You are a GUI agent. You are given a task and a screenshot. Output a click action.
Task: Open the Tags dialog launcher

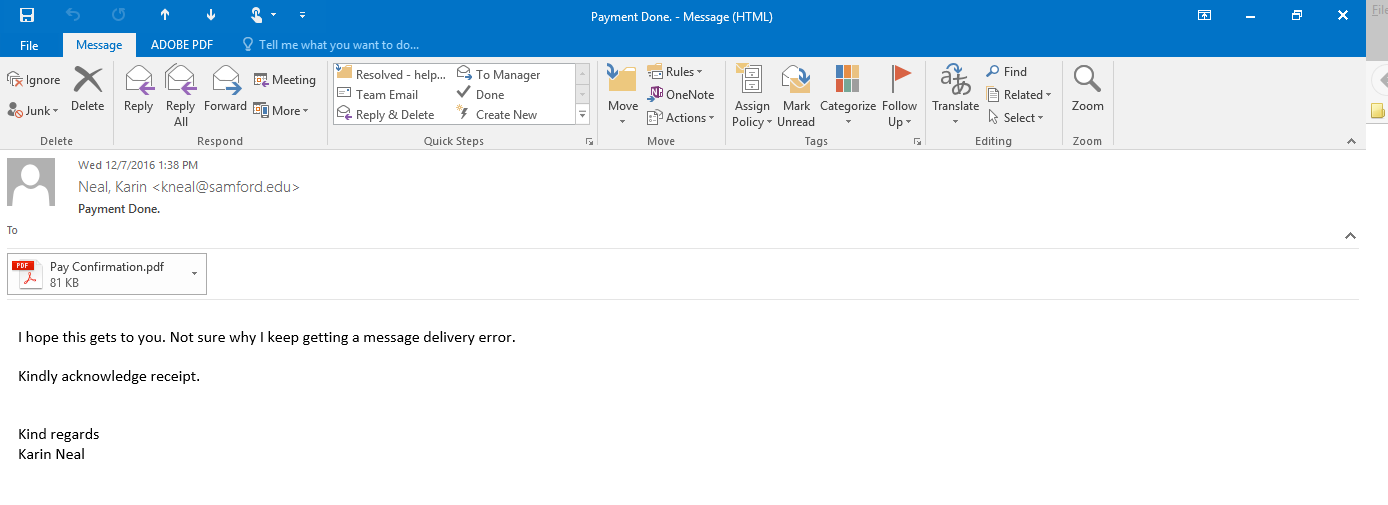coord(917,143)
